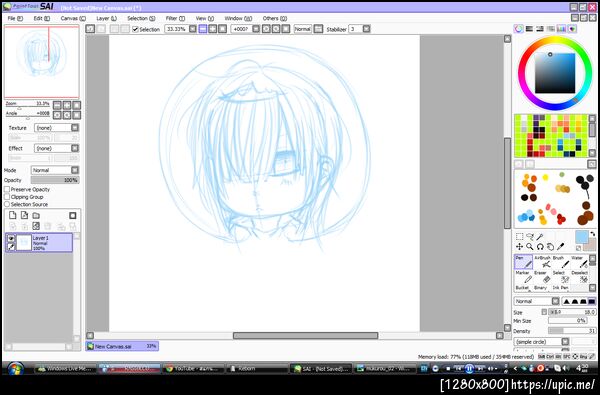Screen dimensions: 600x395
Task: Open the Filter menu
Action: pos(175,18)
